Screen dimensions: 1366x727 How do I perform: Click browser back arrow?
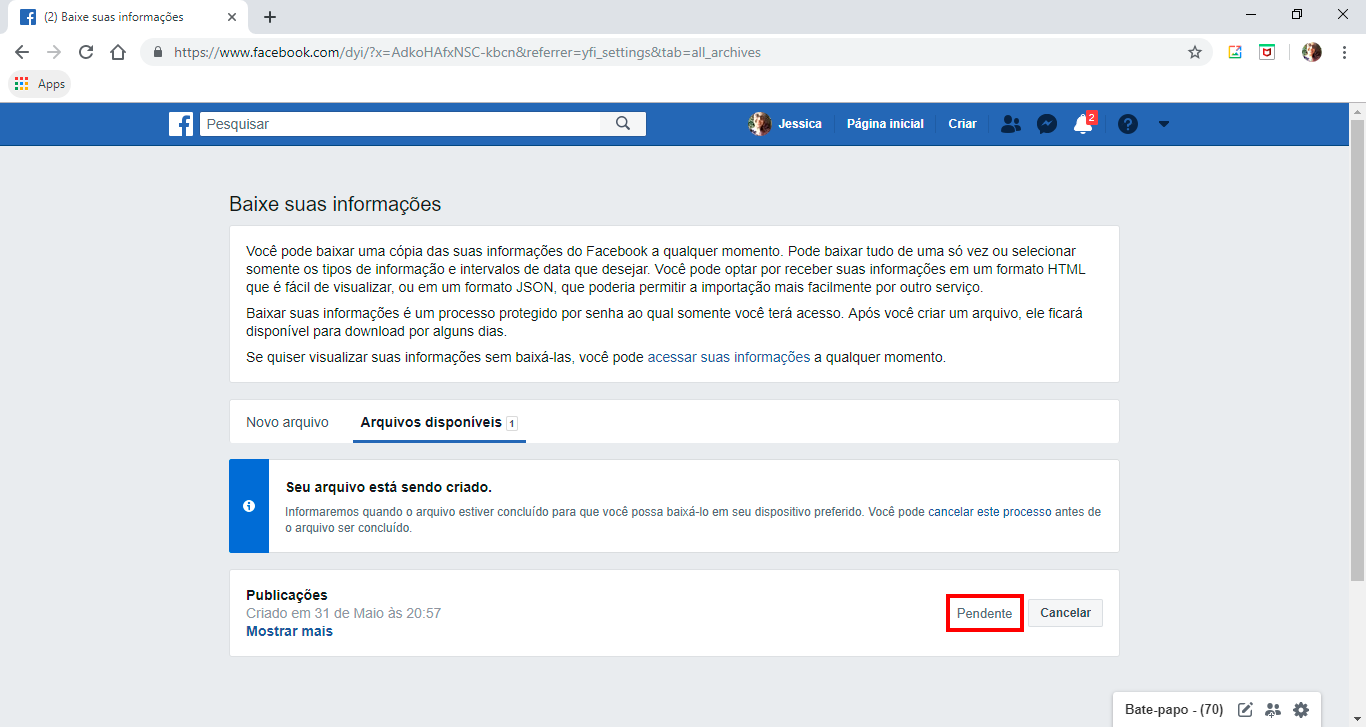click(x=22, y=52)
